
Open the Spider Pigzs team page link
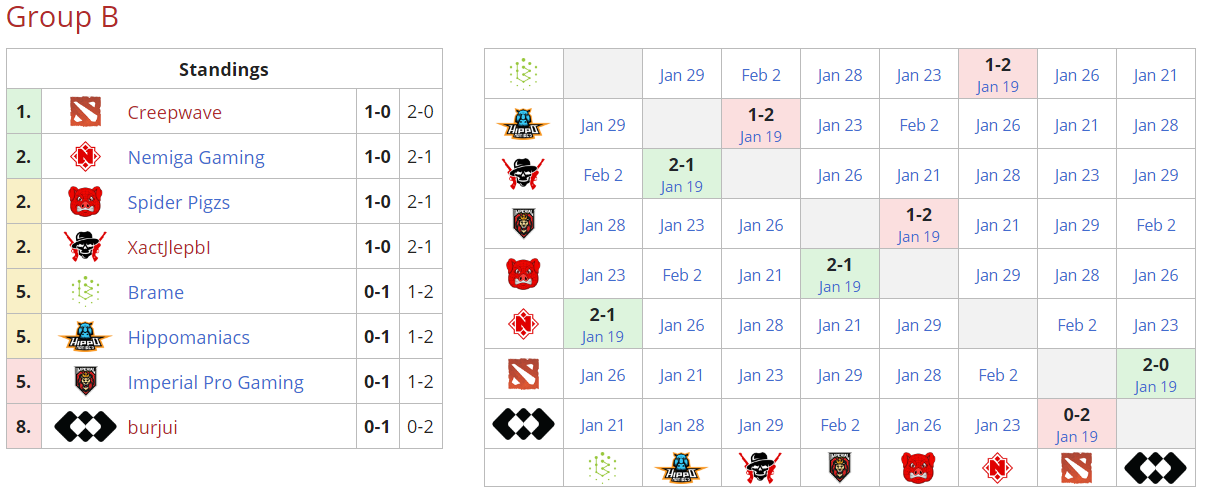click(178, 202)
